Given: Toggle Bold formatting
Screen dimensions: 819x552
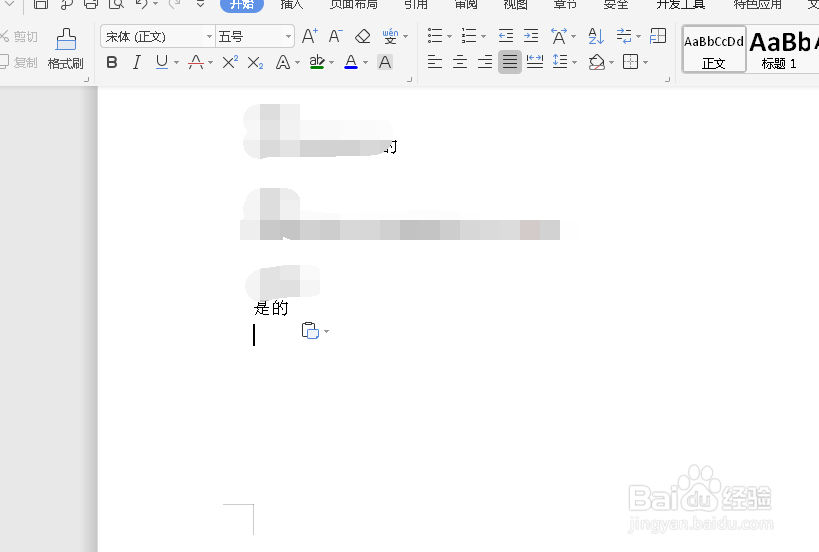Looking at the screenshot, I should click(x=112, y=63).
